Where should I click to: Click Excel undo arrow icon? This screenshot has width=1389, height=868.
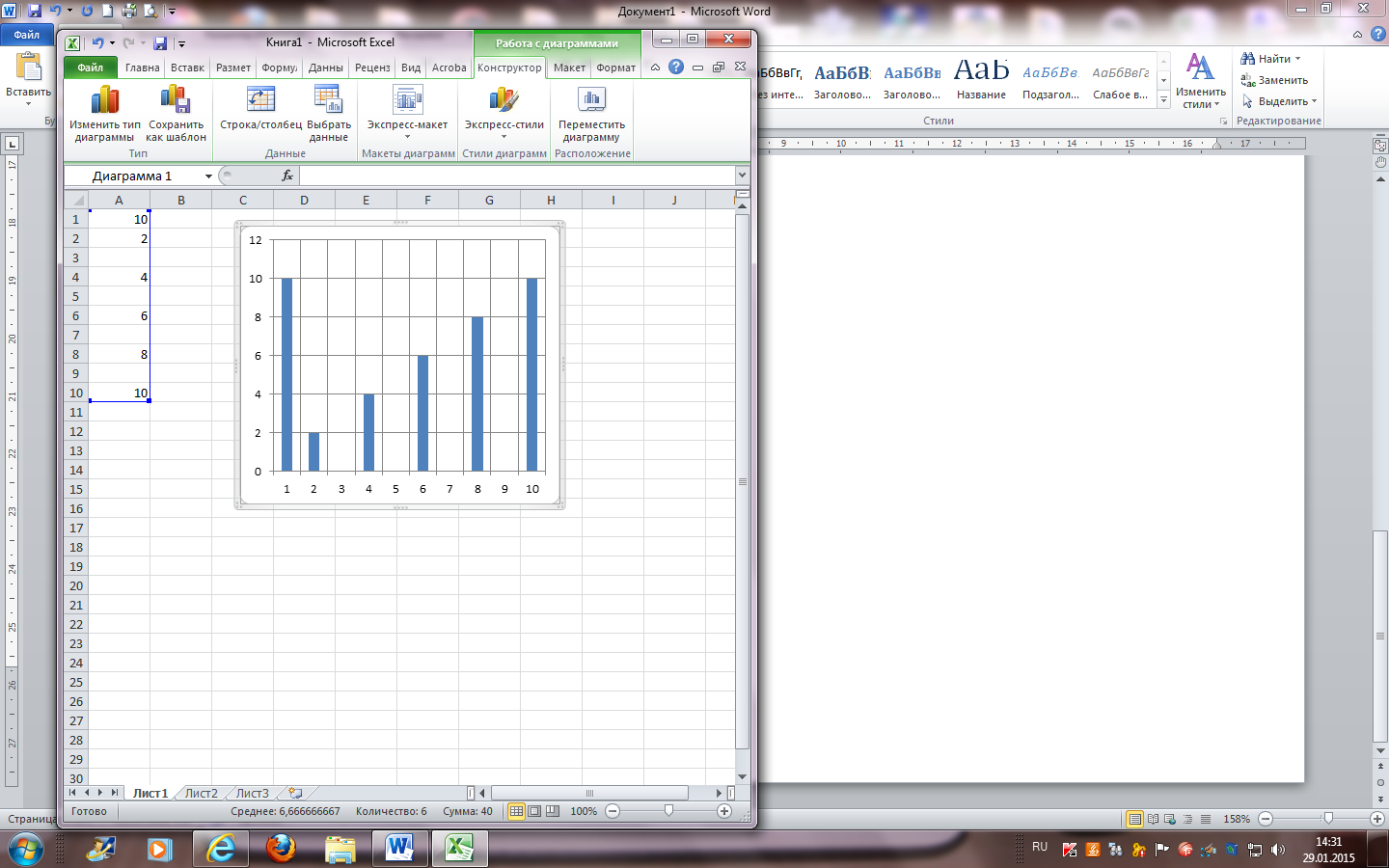pos(97,43)
